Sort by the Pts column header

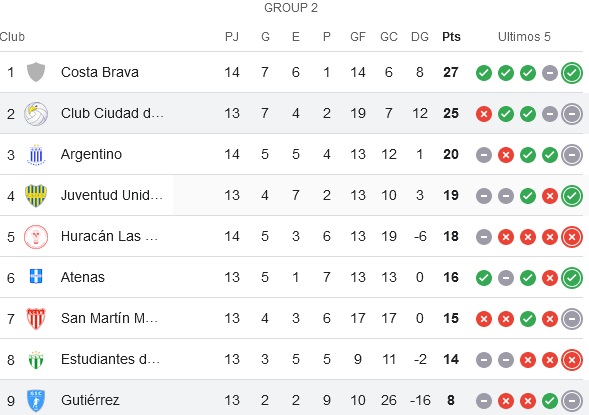[x=451, y=37]
